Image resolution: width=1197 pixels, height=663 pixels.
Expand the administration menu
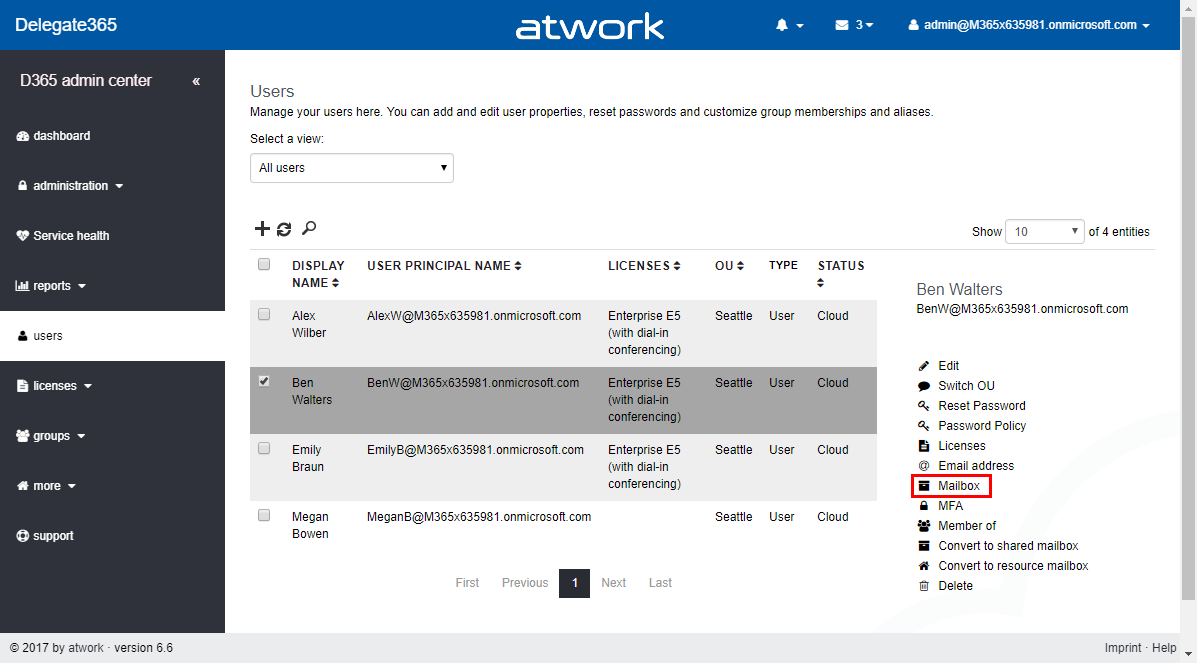69,186
